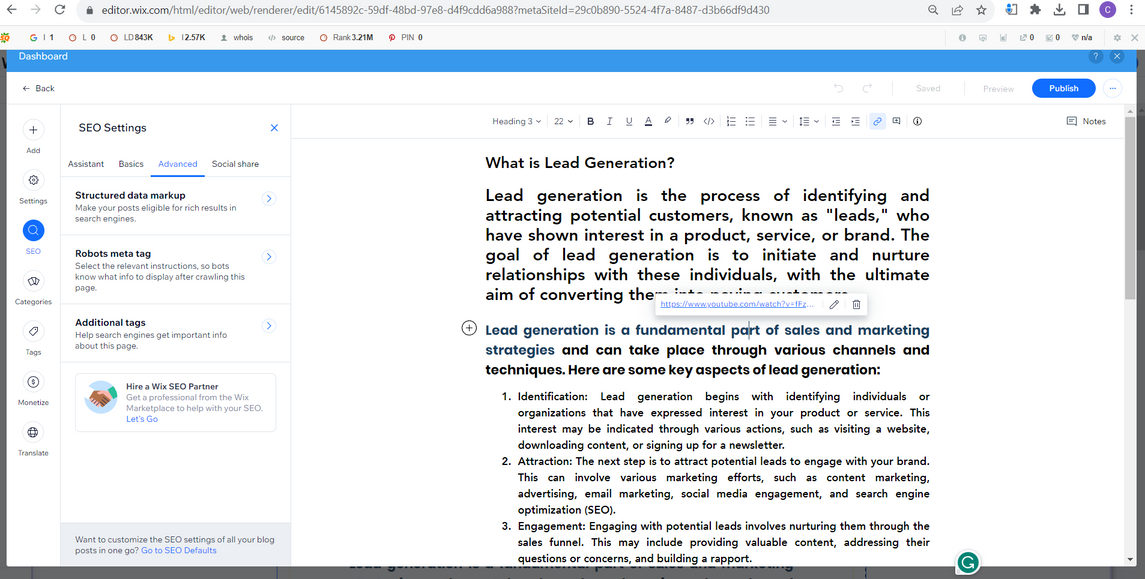Open Chrome downloads

tap(1060, 10)
